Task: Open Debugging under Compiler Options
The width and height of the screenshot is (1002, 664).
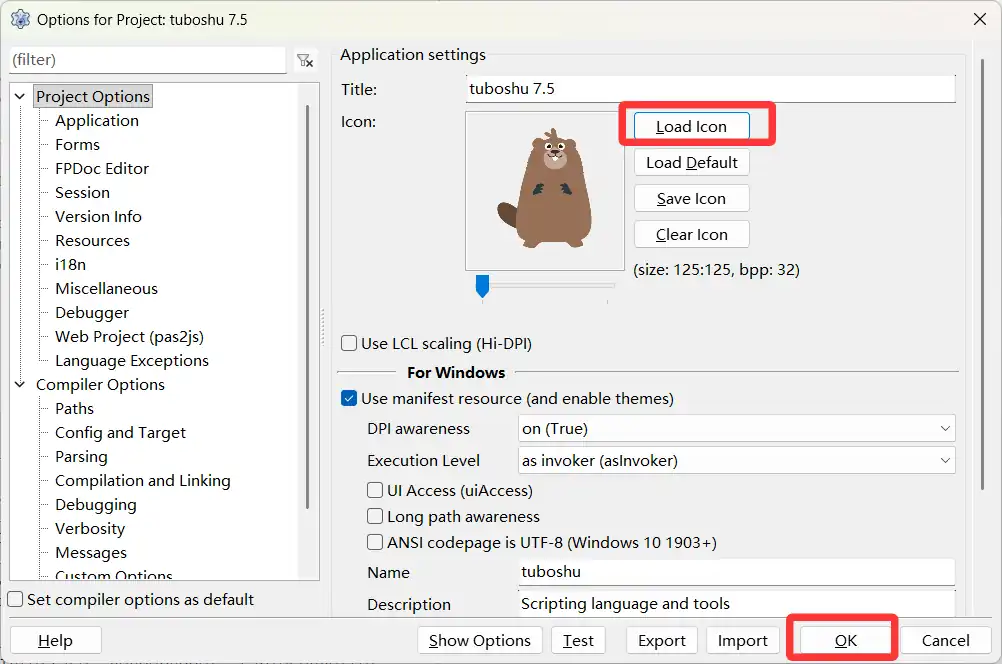Action: coord(96,504)
